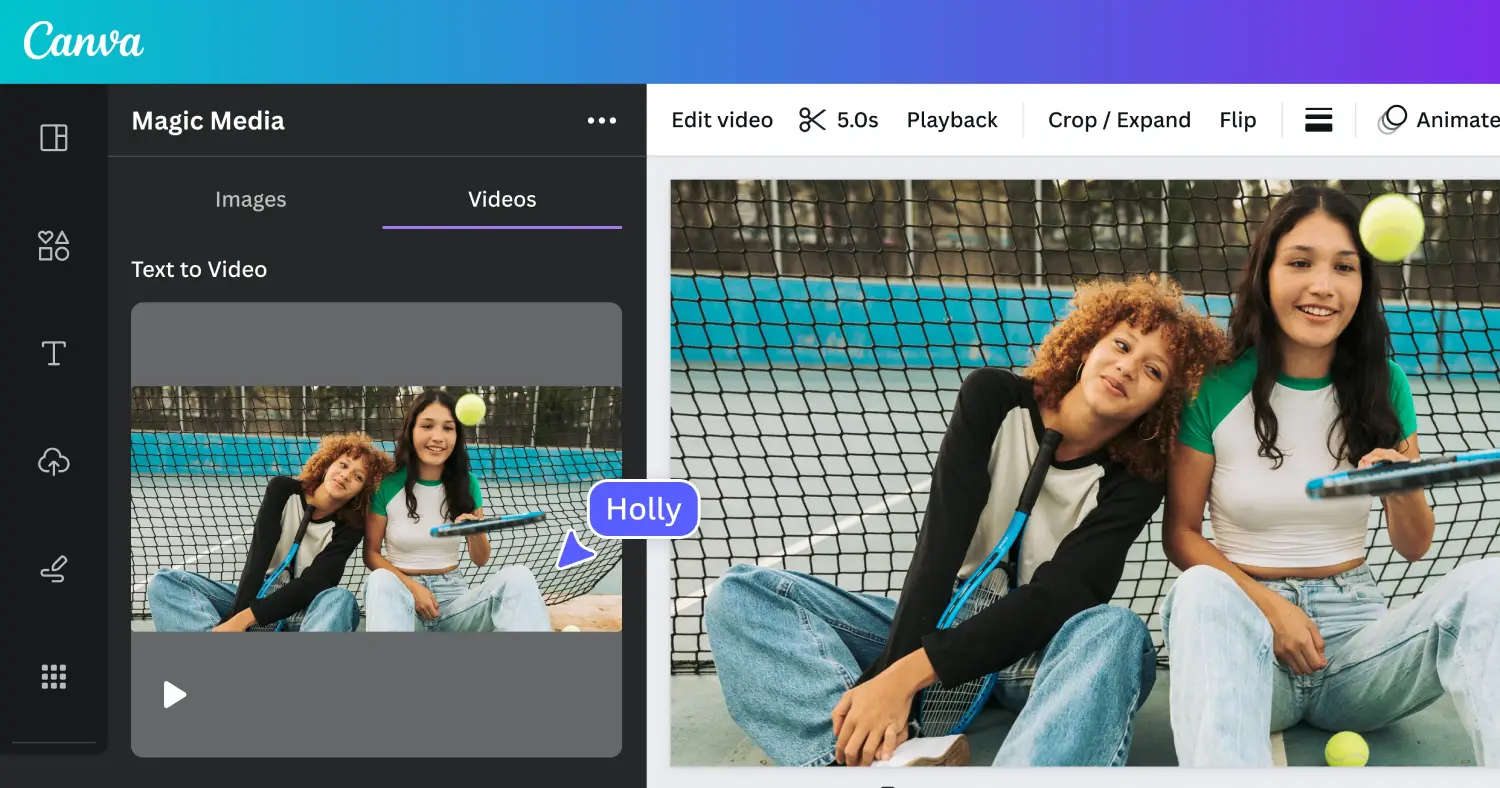Select the Videos tab

click(501, 199)
